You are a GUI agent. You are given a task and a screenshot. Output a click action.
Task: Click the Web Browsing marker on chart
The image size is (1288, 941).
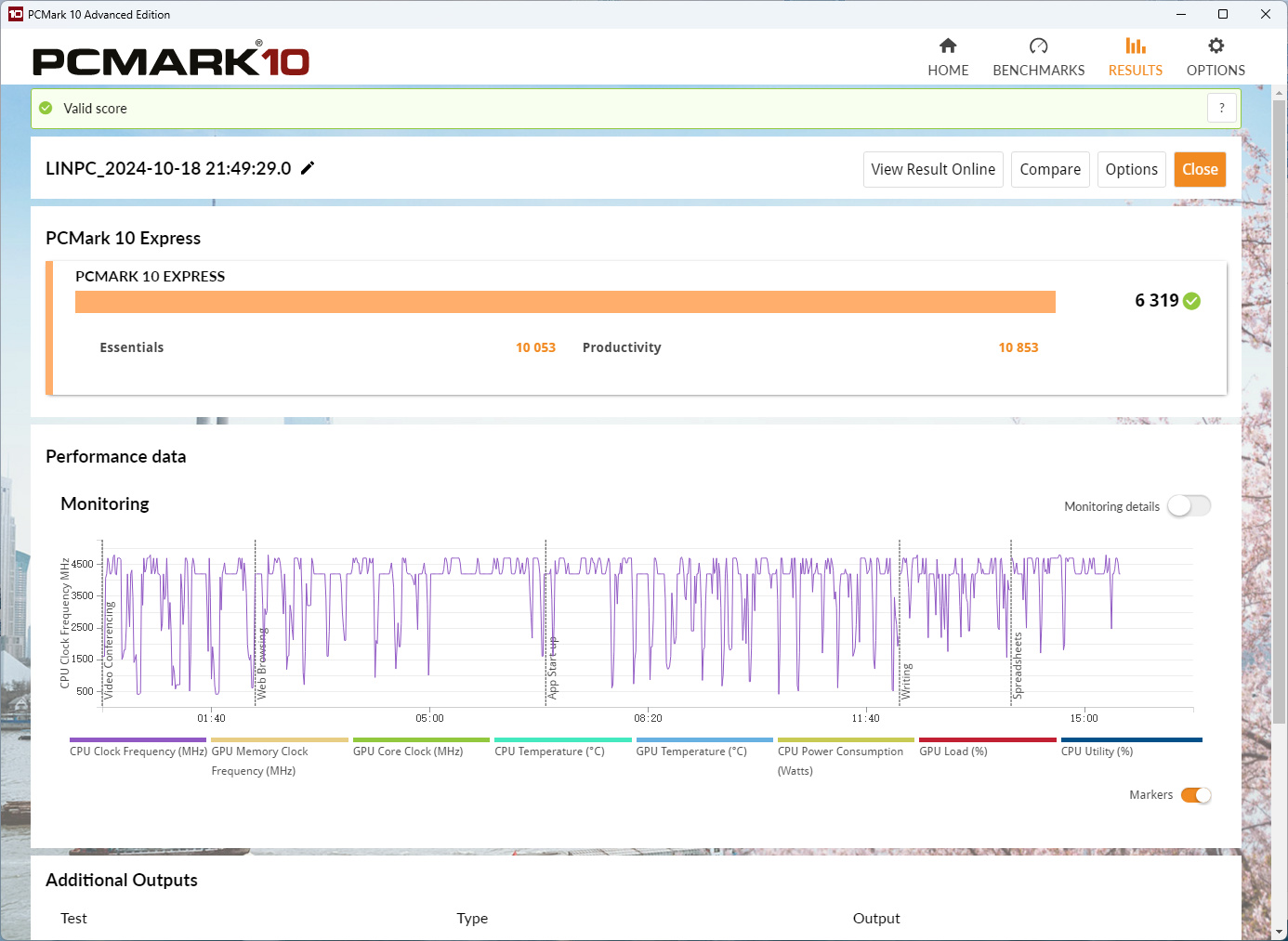point(262,663)
